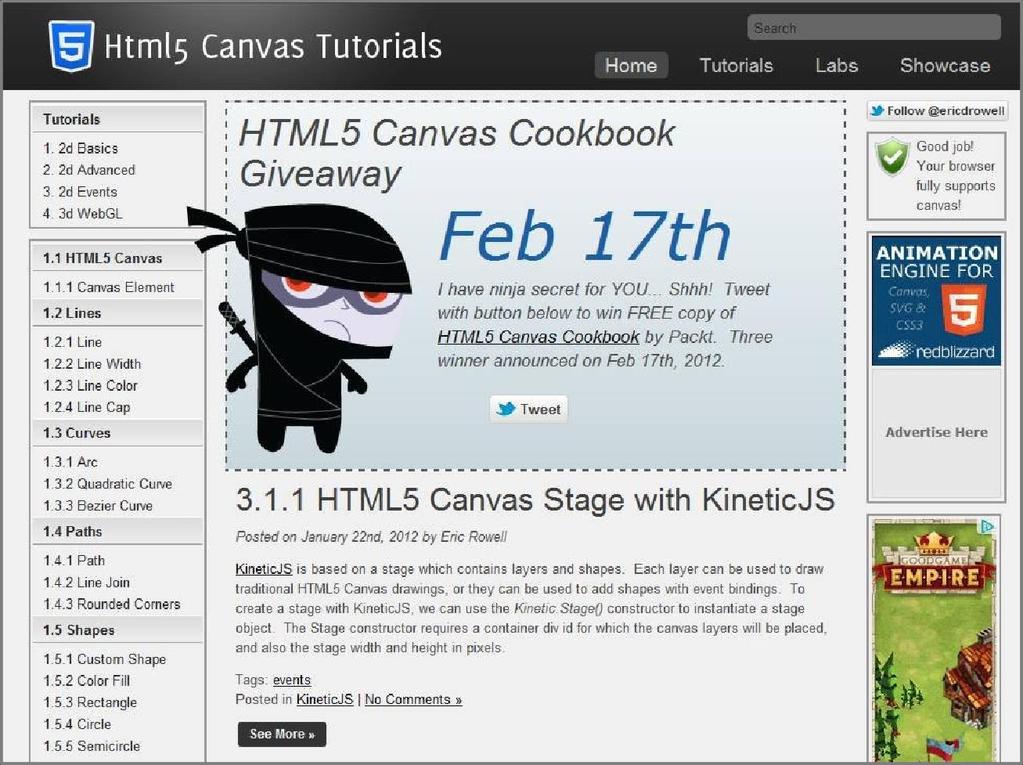Click the AdChoices icon on Empire ad
This screenshot has height=765, width=1023.
[x=988, y=526]
